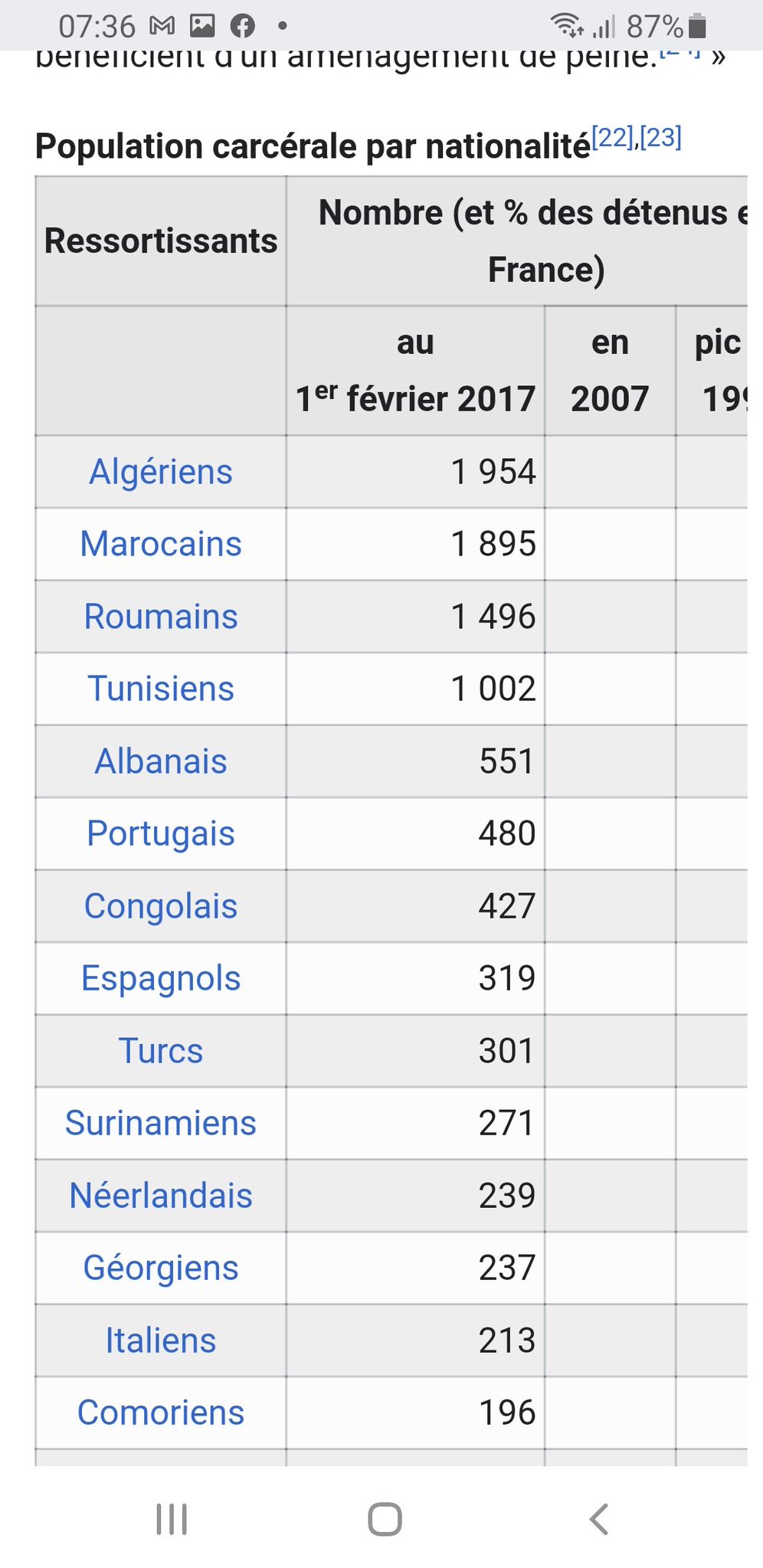Open the Tunisiens article link
The height and width of the screenshot is (1568, 763).
pyautogui.click(x=161, y=689)
